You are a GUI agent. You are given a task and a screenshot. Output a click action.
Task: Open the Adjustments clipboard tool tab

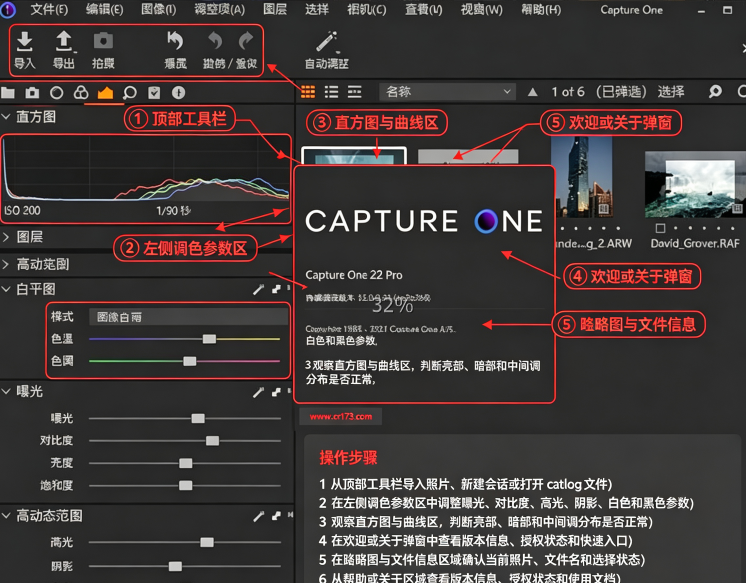click(x=154, y=92)
